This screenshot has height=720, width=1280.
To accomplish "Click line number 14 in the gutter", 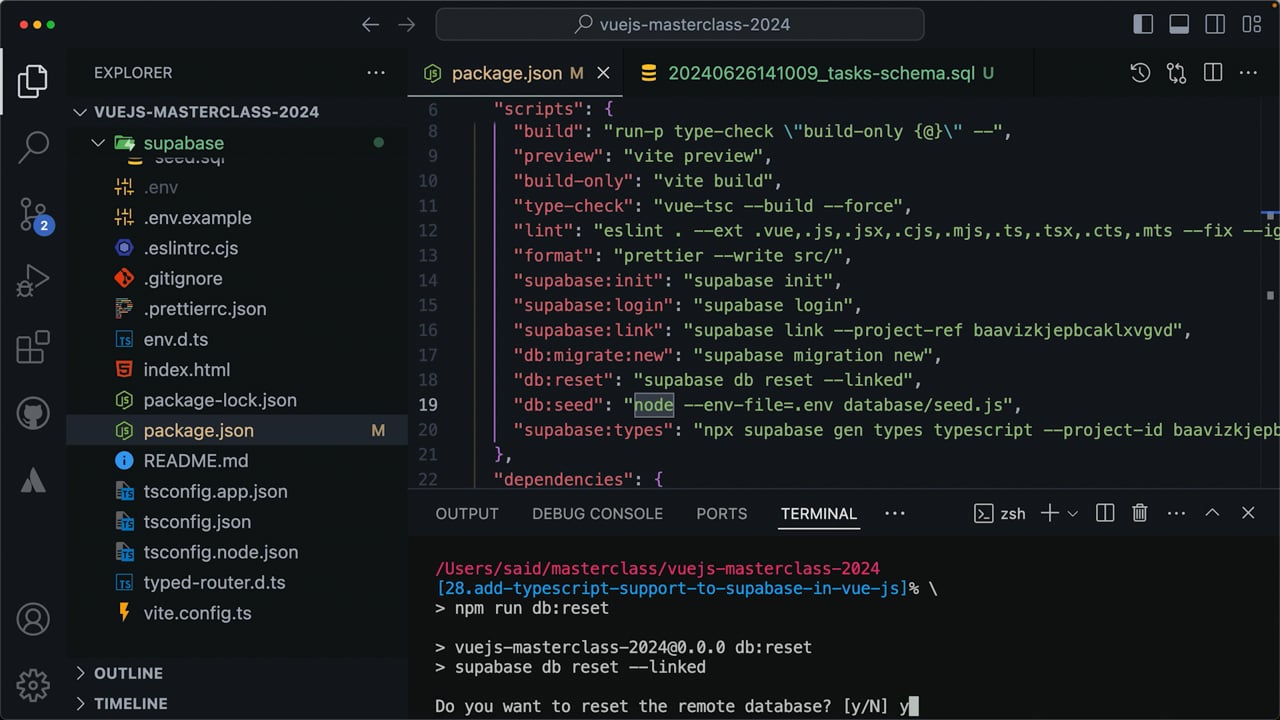I will tap(427, 281).
